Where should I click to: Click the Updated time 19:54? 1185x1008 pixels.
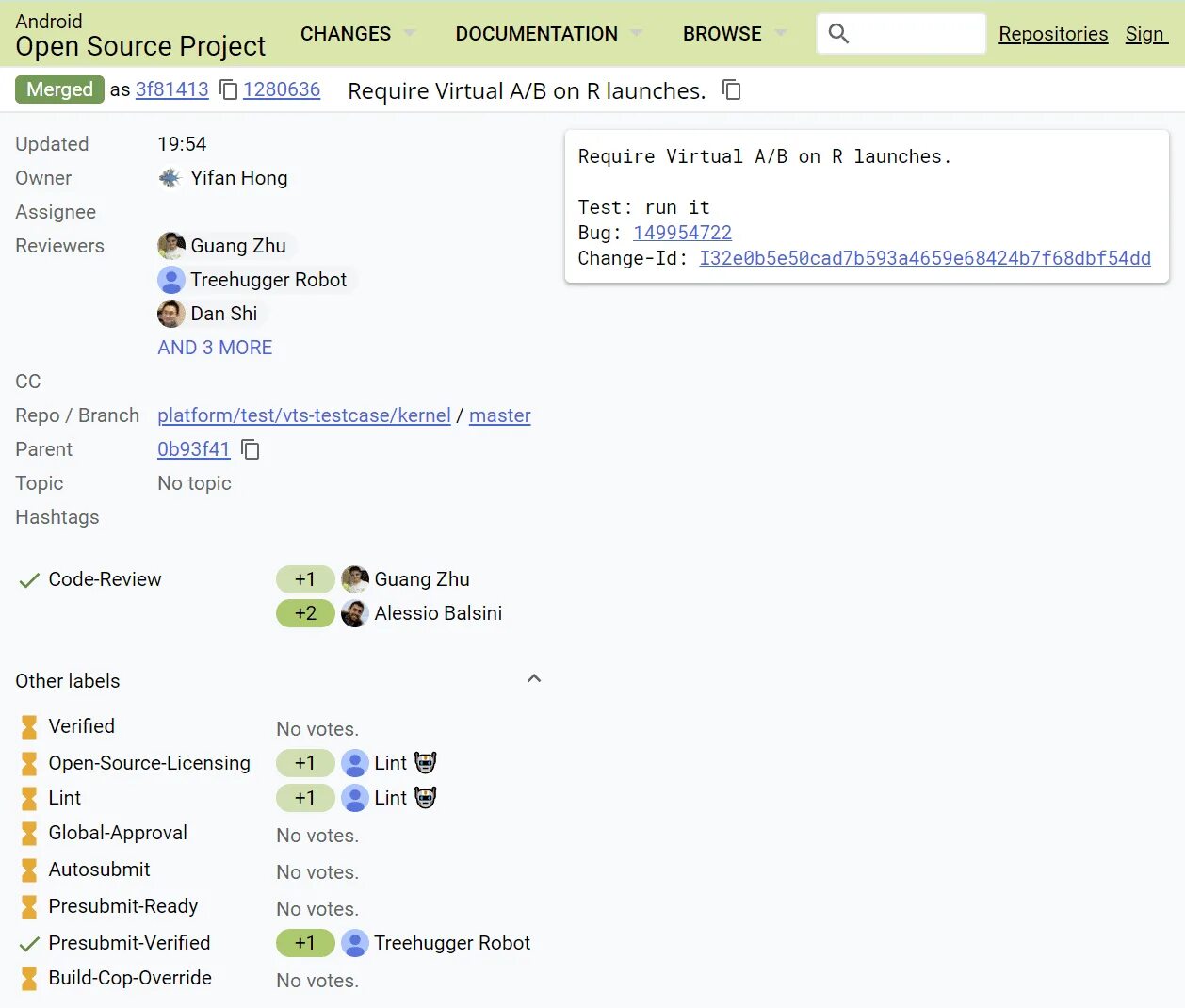point(182,144)
